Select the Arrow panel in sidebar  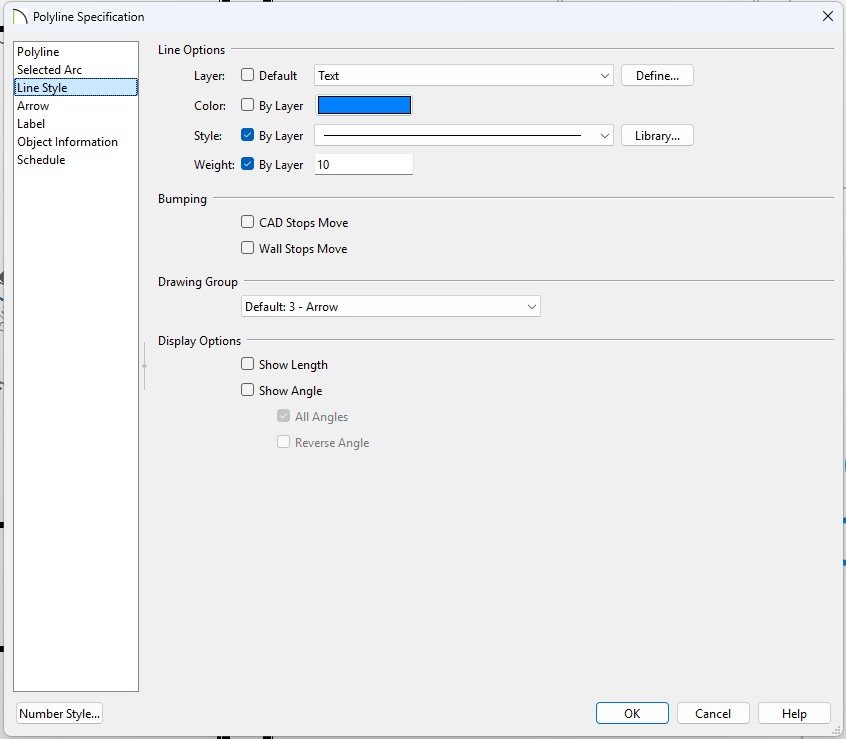33,106
